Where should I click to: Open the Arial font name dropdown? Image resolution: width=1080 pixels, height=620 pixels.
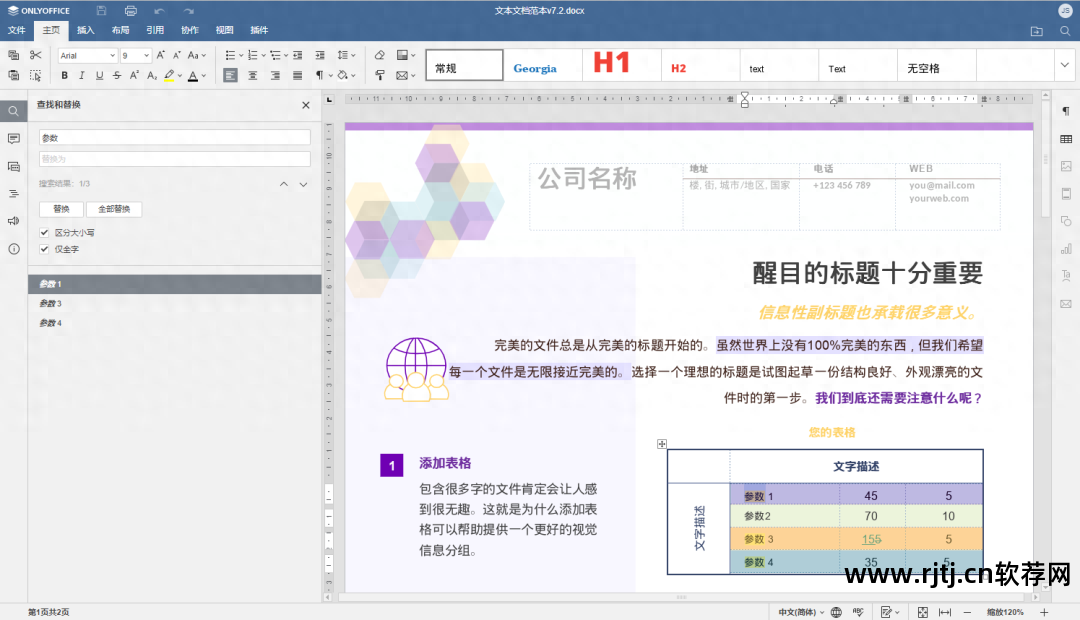[x=113, y=55]
